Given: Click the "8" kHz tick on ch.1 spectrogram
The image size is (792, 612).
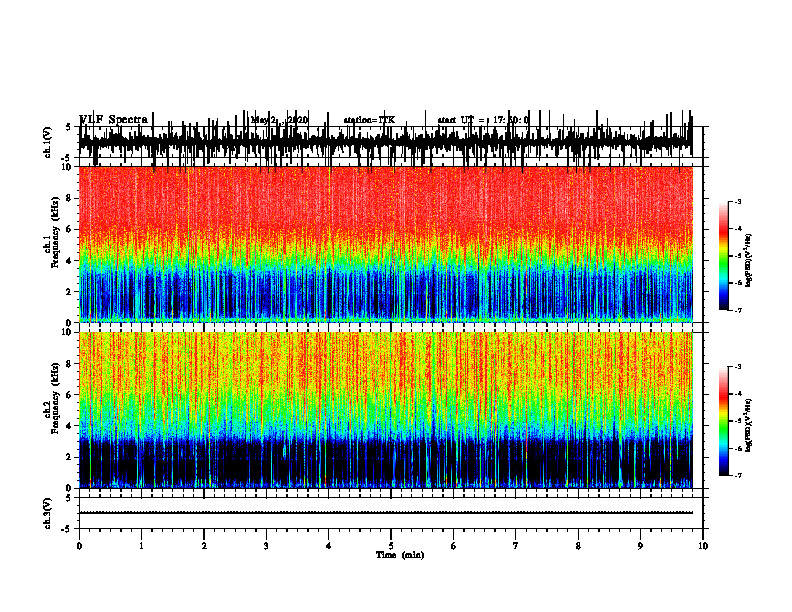Looking at the screenshot, I should click(69, 198).
